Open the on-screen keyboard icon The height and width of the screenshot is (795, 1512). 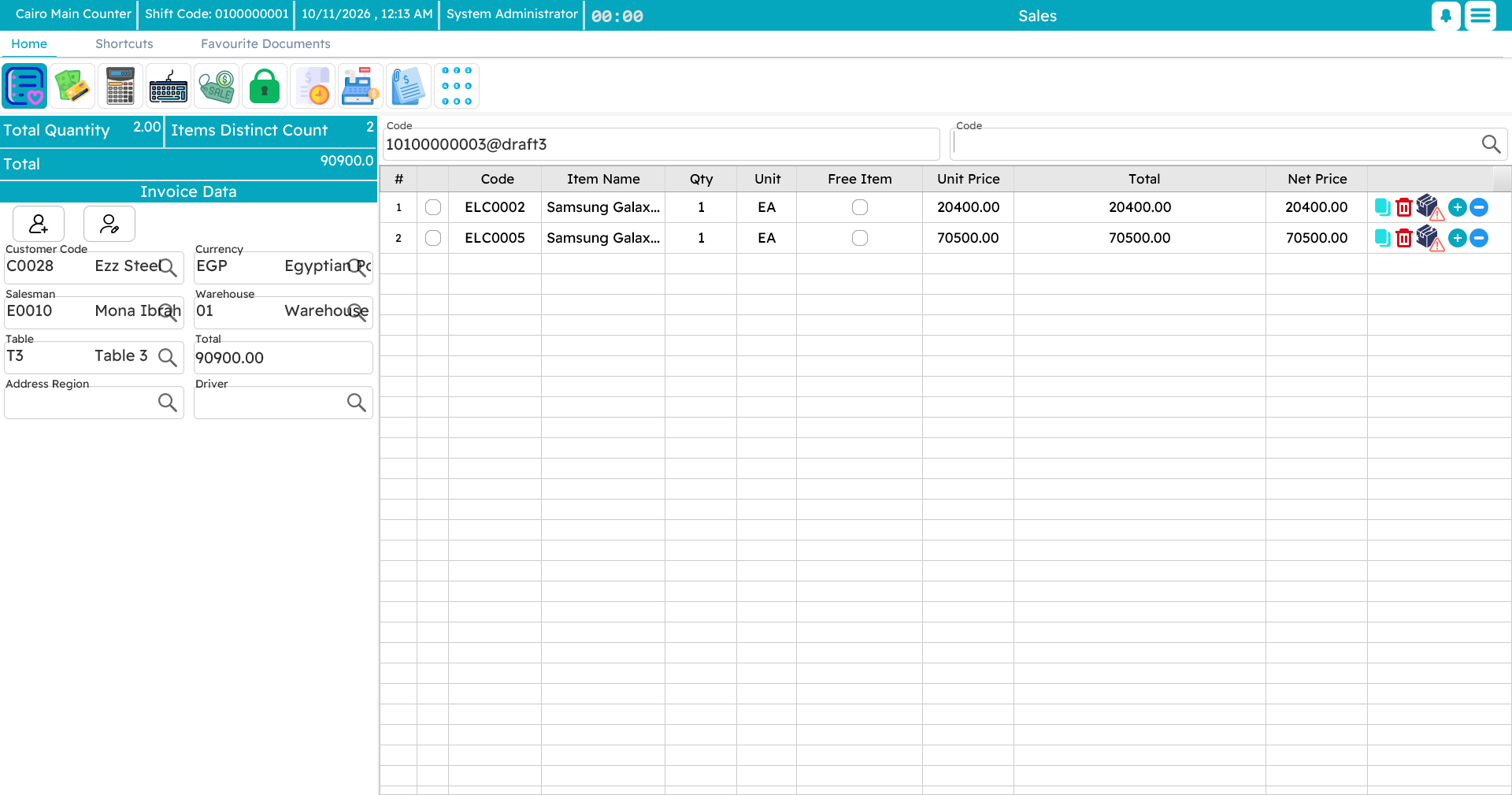coord(169,86)
